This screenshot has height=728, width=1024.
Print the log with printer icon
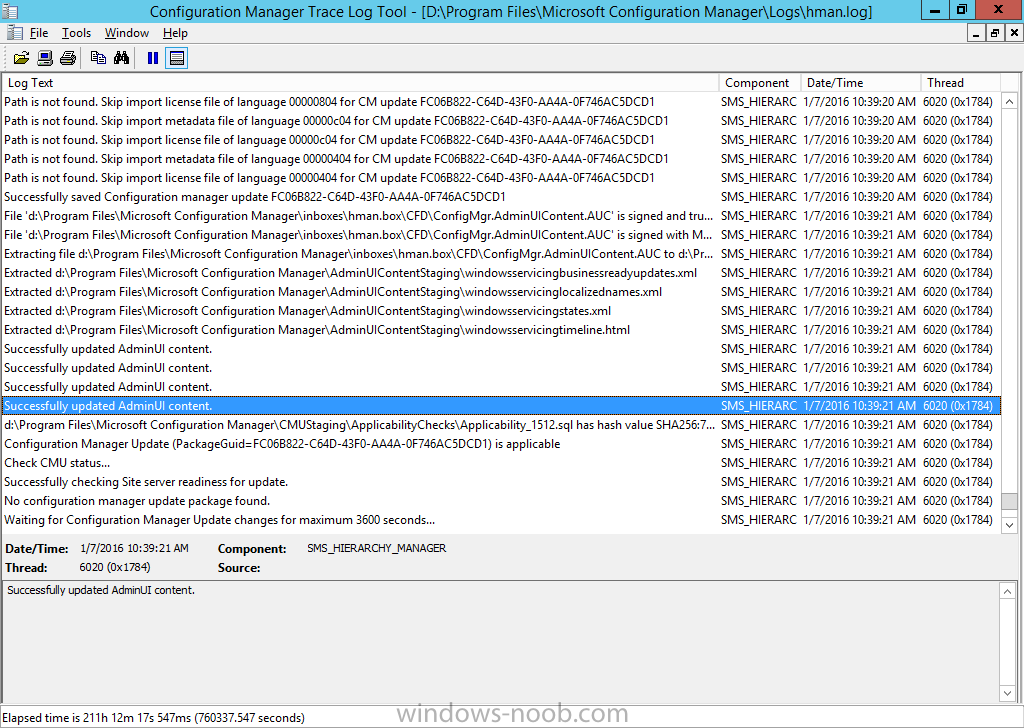click(68, 58)
